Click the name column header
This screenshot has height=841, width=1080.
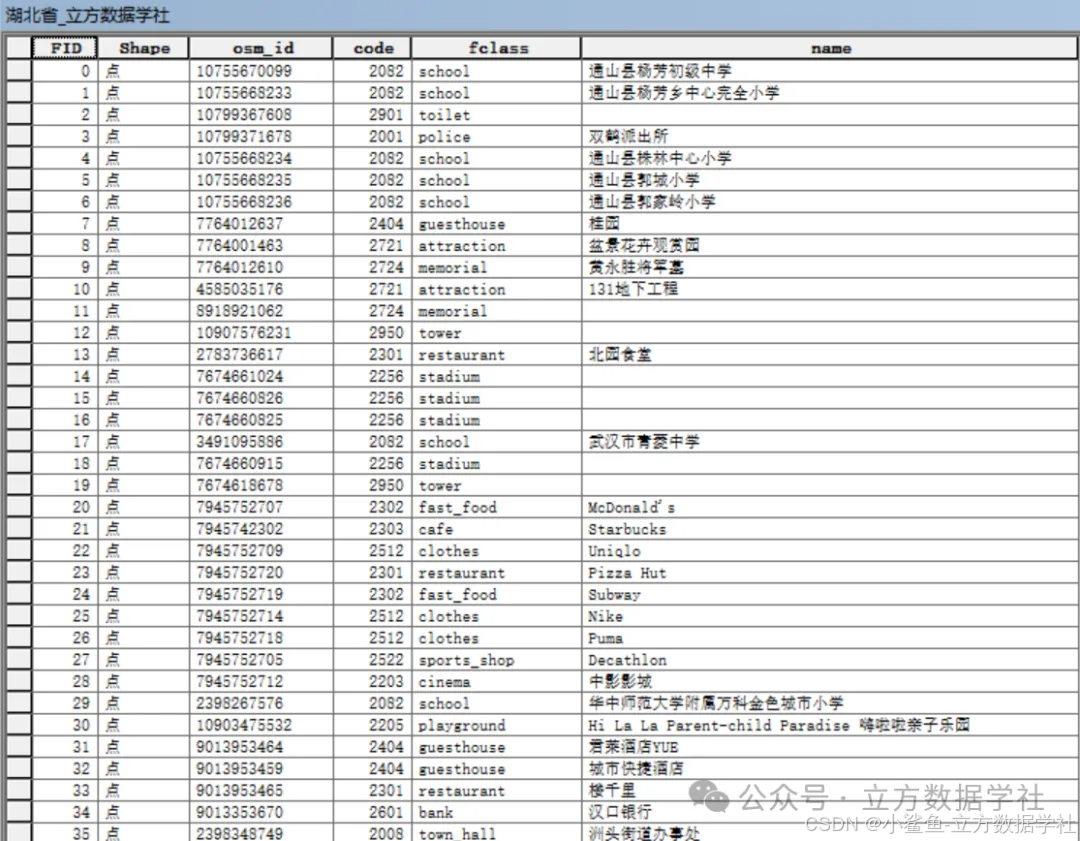point(829,48)
